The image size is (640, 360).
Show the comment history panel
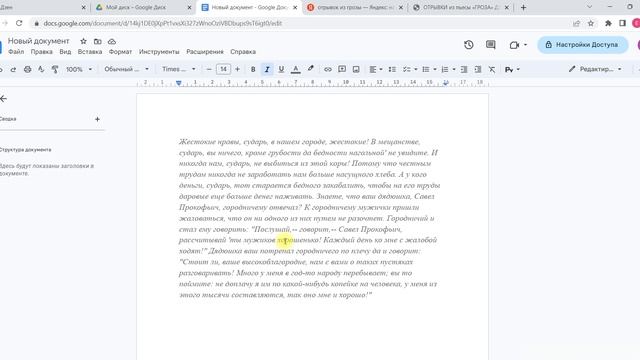tap(491, 44)
